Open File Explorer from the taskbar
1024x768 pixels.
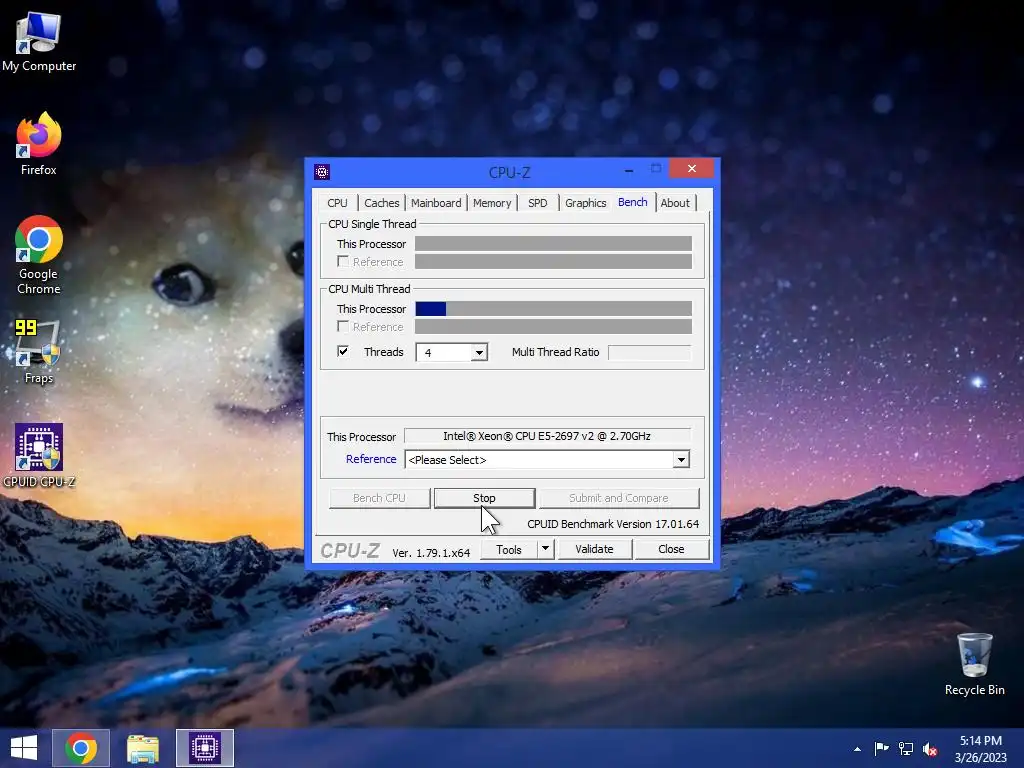pos(142,748)
